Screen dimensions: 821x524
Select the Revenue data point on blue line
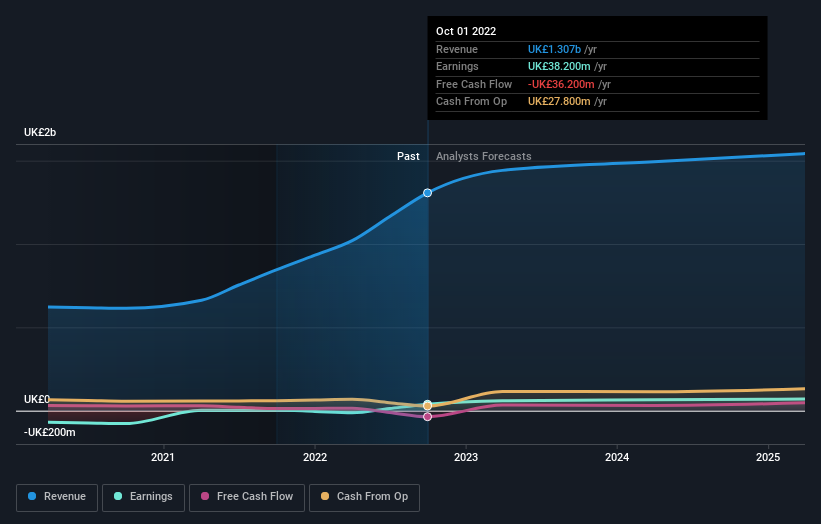tap(427, 193)
